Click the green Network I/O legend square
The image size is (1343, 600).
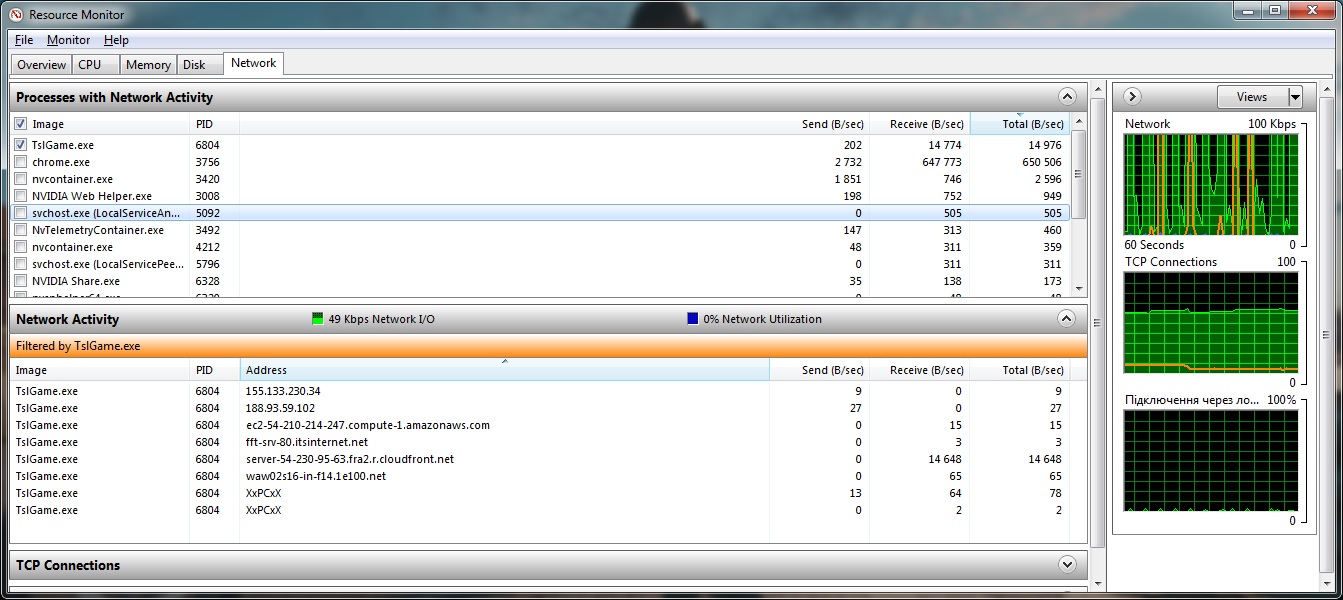pos(318,319)
